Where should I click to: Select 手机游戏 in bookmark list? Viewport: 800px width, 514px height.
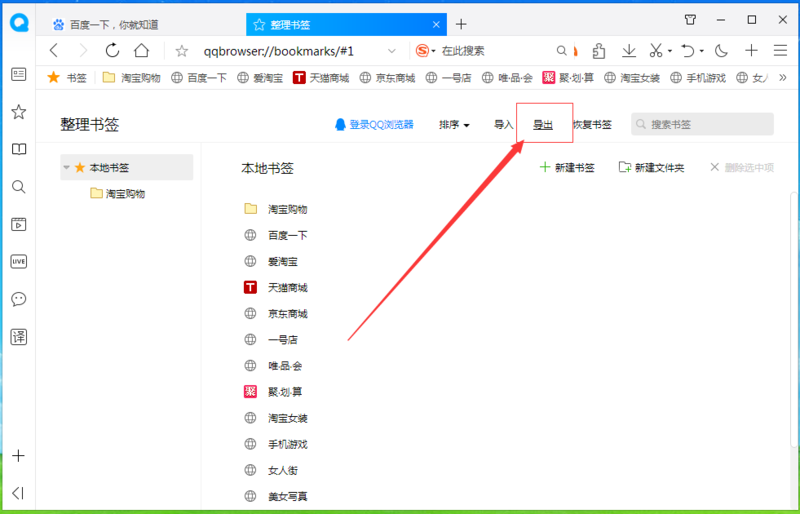276,444
